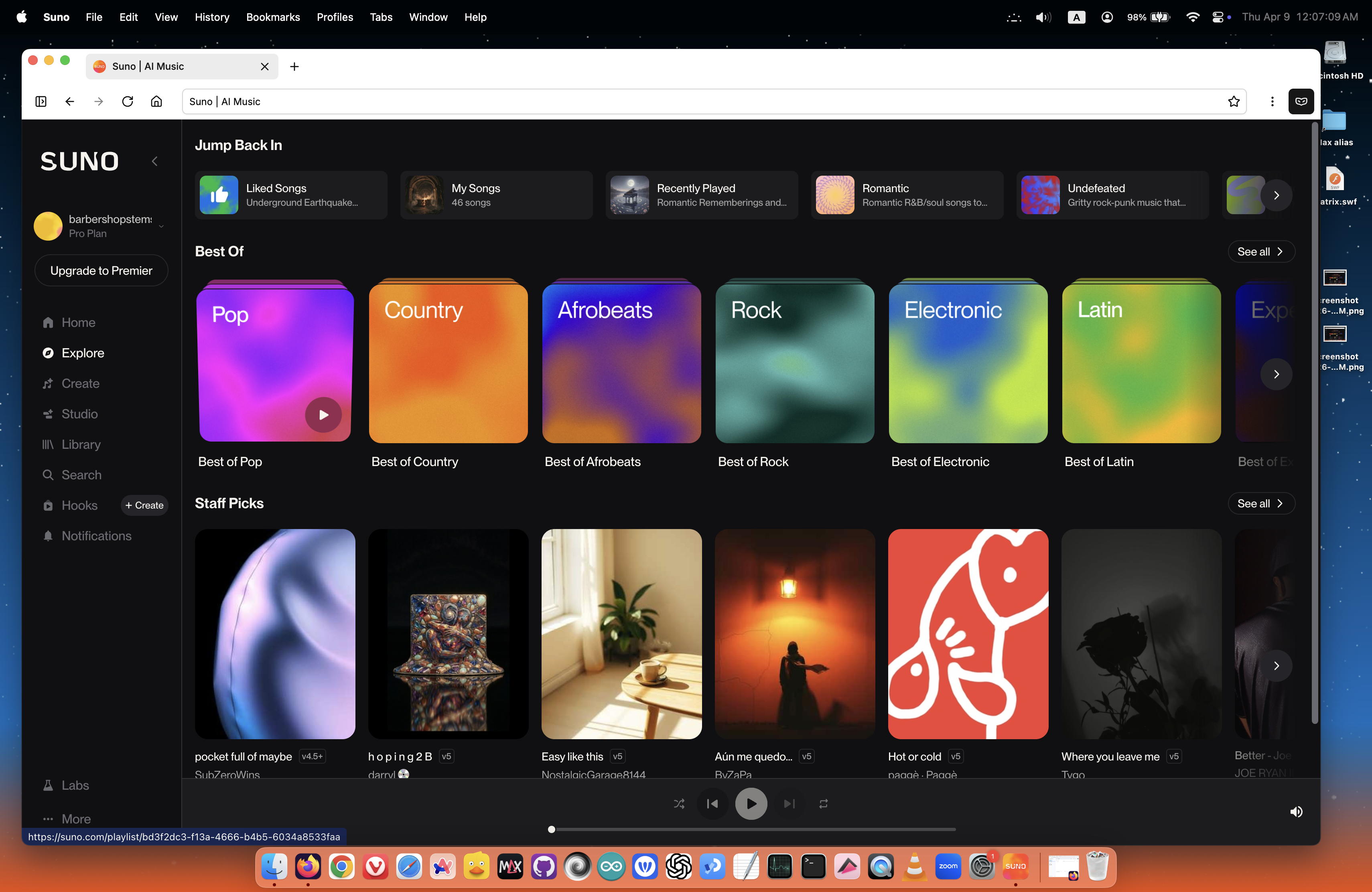This screenshot has height=892, width=1372.
Task: Mute the player volume speaker icon
Action: click(1296, 811)
